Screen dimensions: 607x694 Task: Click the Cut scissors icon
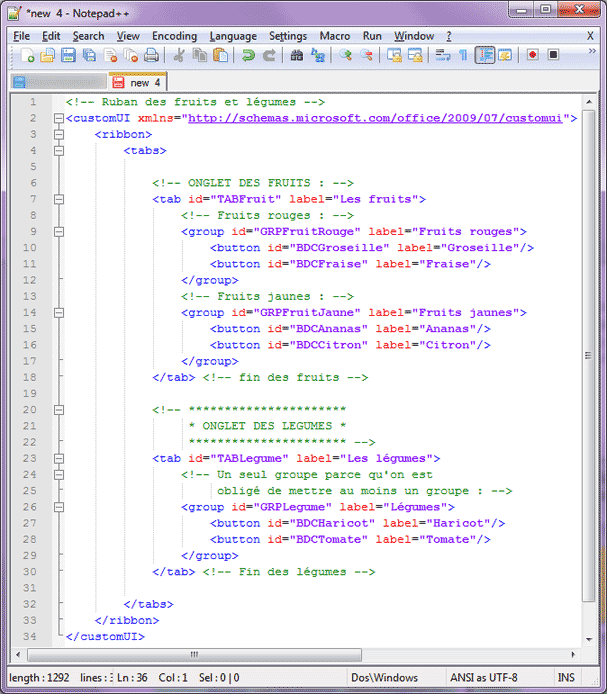(180, 55)
